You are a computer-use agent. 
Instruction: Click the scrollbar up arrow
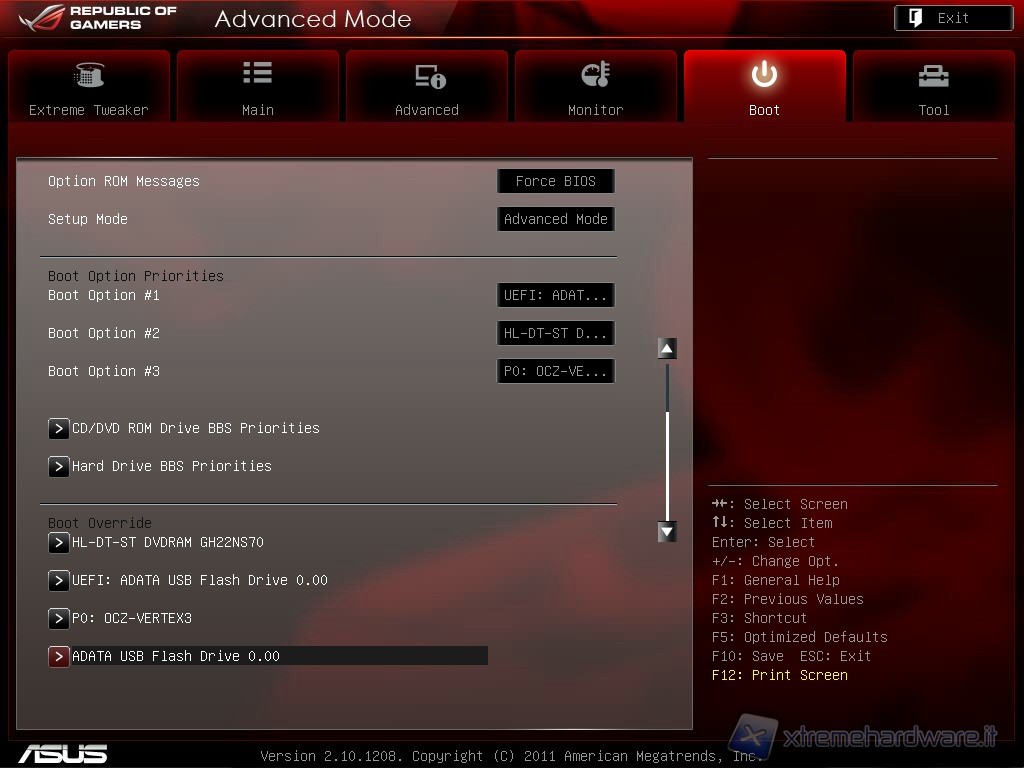click(667, 348)
